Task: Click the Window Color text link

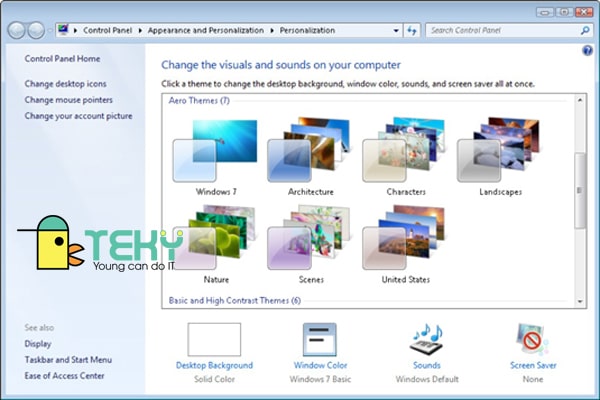Action: tap(320, 365)
